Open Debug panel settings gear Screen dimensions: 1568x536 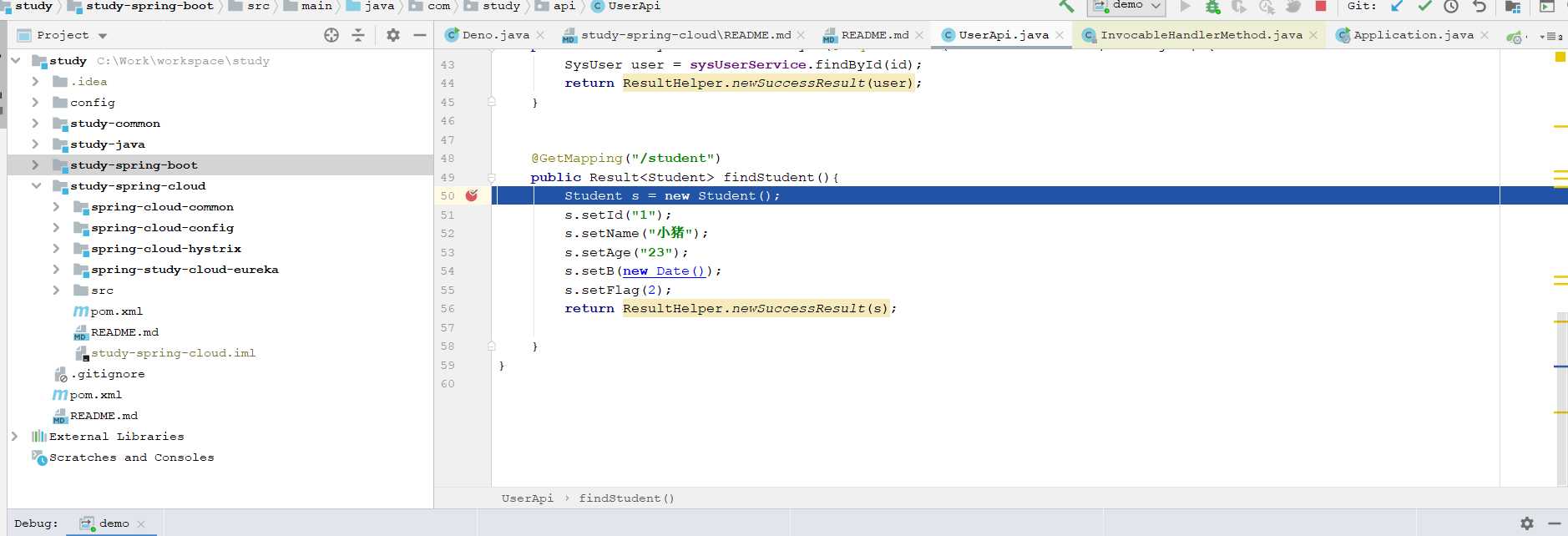[x=1527, y=523]
